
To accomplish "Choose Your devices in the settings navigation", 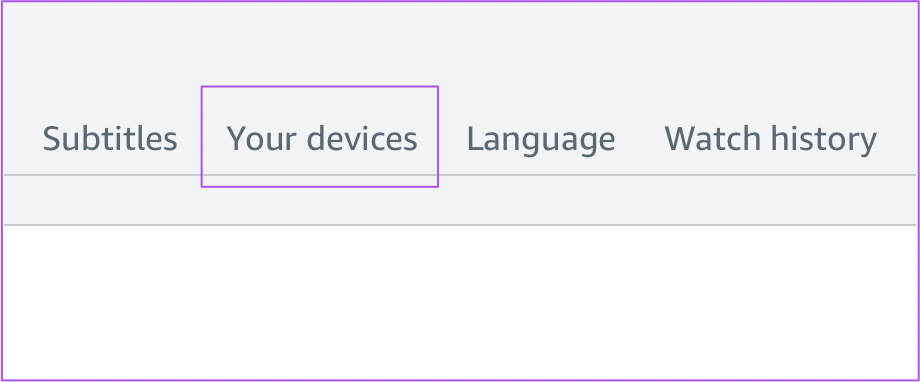I will point(322,140).
